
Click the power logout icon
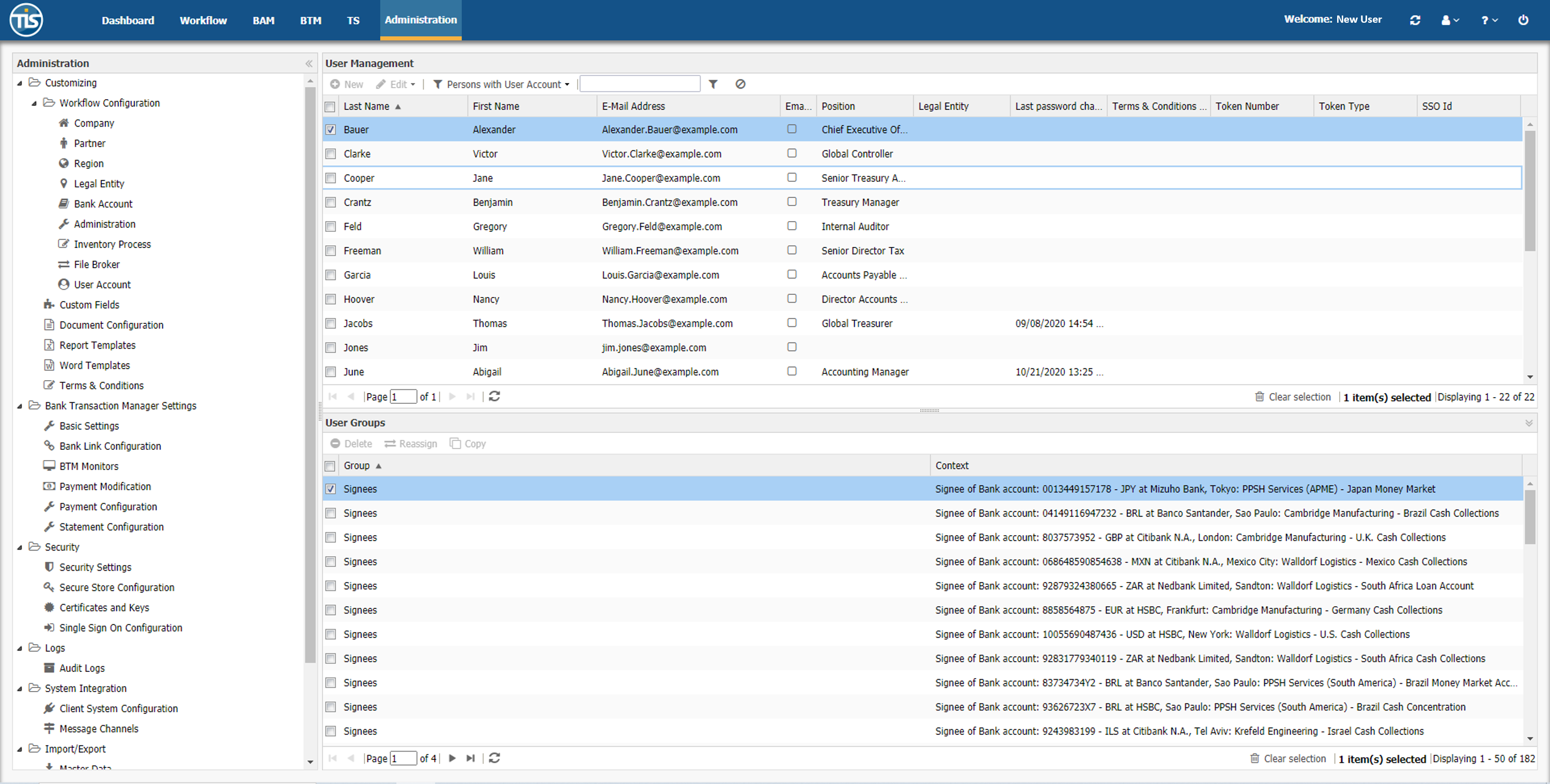tap(1523, 20)
